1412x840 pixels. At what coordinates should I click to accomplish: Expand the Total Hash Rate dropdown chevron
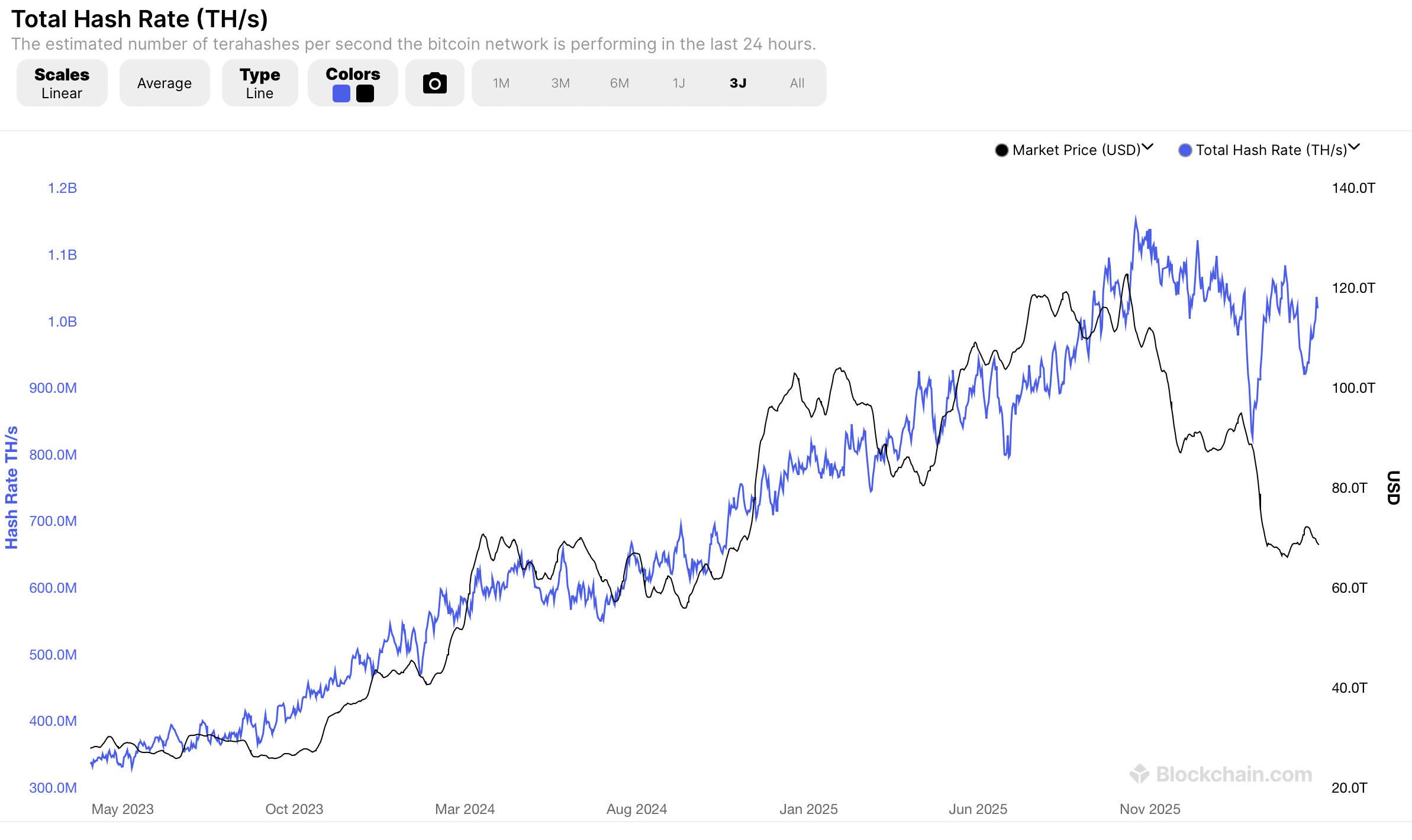1357,148
